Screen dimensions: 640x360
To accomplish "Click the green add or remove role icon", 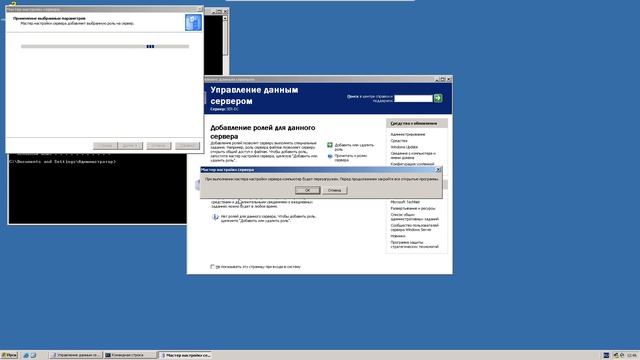I will (x=330, y=145).
